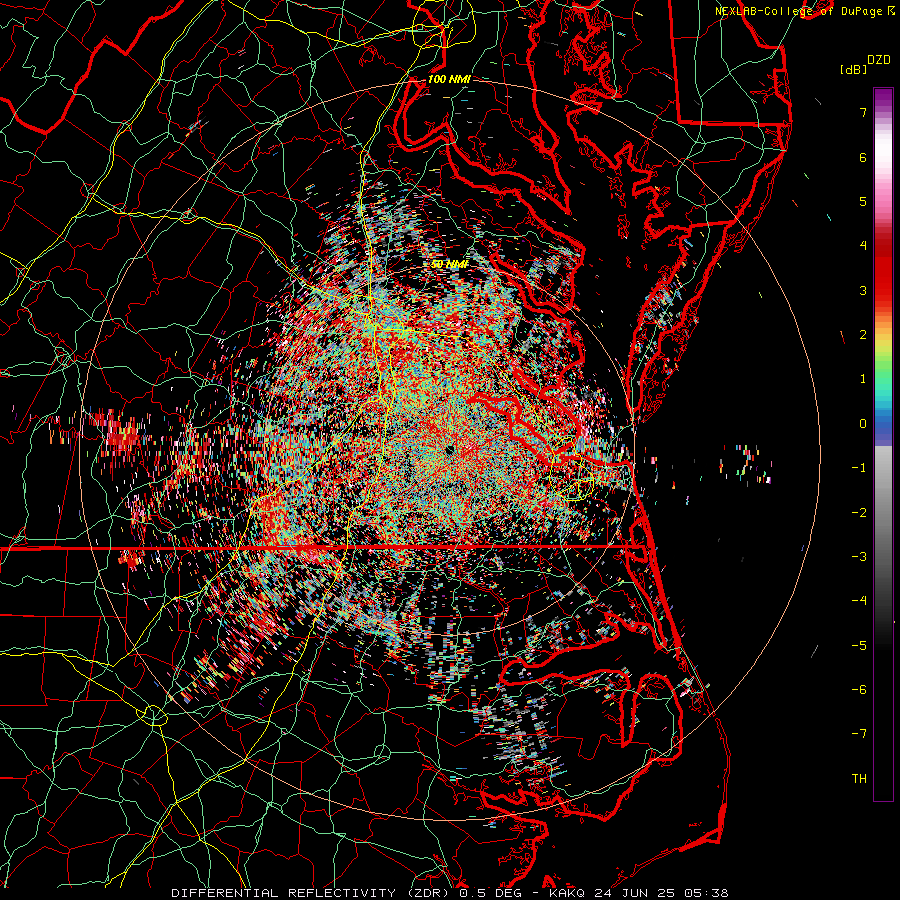Screen dimensions: 900x900
Task: Click the "KAKQ" station identifier in the caption
Action: [567, 893]
